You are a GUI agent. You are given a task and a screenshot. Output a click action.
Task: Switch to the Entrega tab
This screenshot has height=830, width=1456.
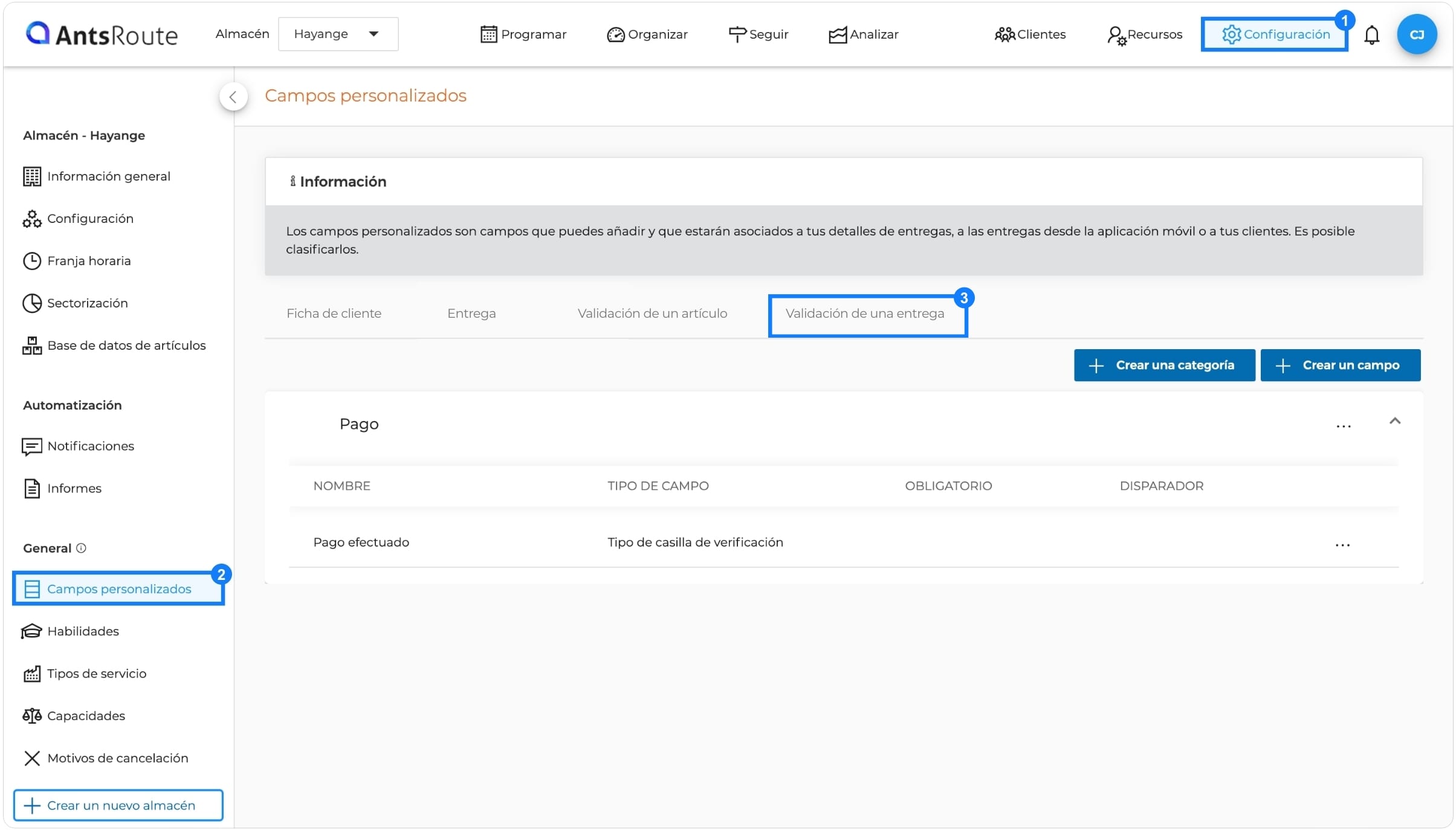(471, 314)
